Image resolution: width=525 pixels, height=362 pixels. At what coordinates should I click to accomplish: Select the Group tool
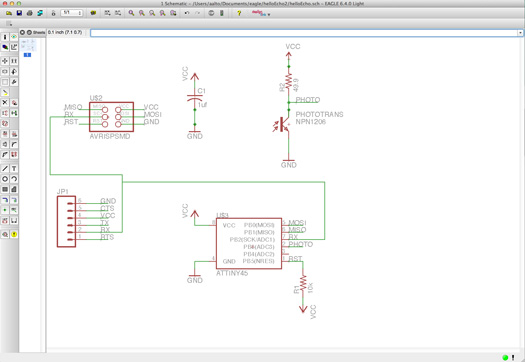pos(5,82)
